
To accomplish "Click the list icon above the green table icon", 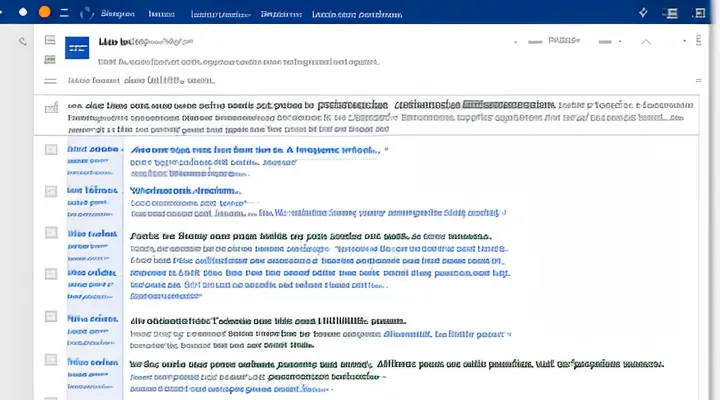I will click(x=50, y=40).
